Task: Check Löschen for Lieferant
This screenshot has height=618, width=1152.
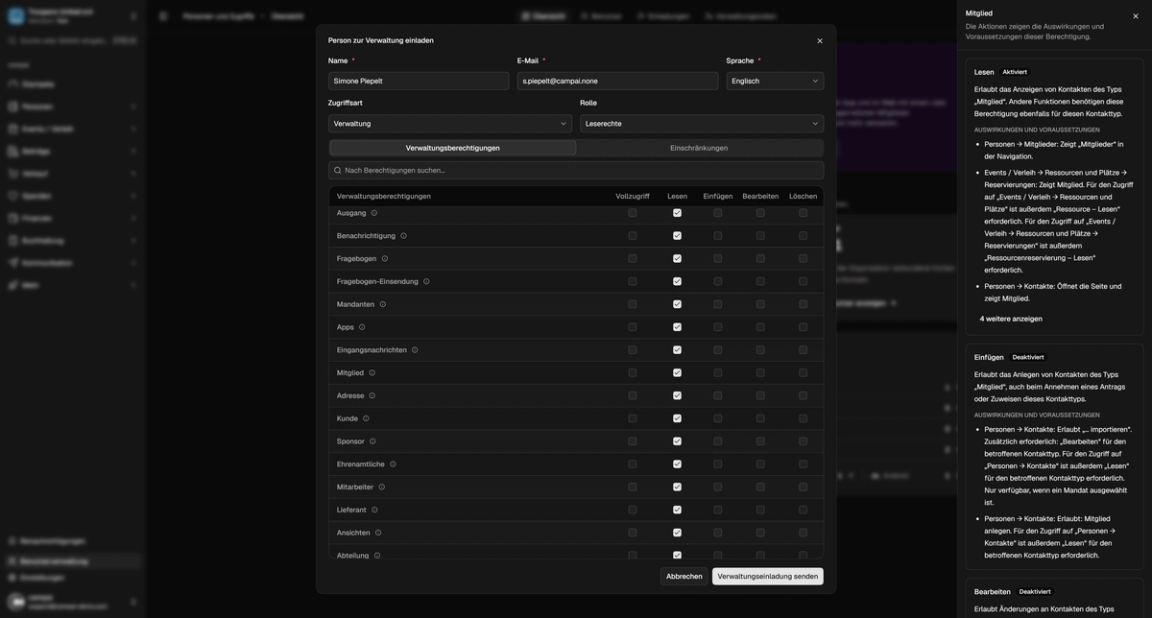Action: 803,509
